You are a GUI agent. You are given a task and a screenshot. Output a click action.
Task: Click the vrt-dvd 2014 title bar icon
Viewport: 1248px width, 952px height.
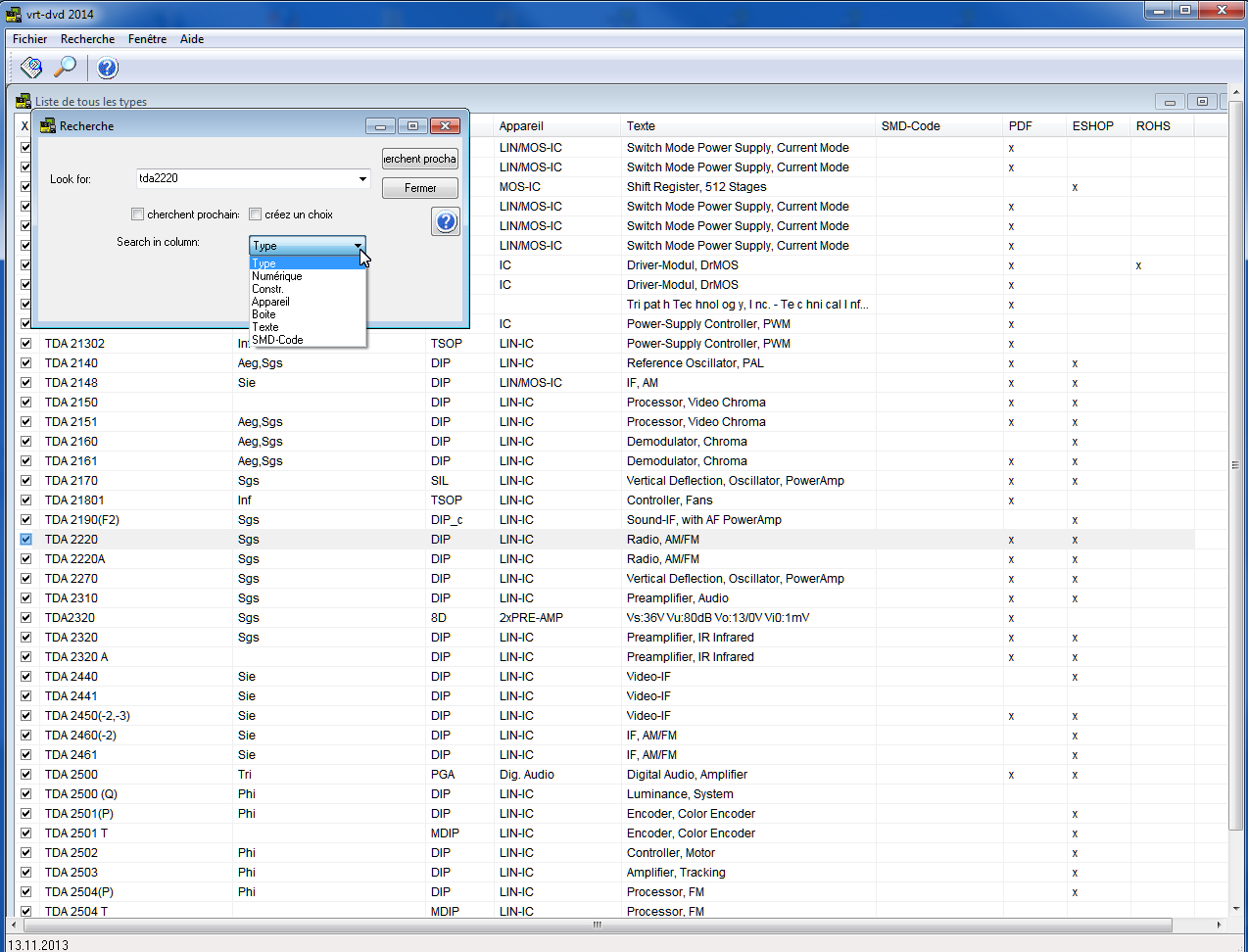[x=14, y=14]
